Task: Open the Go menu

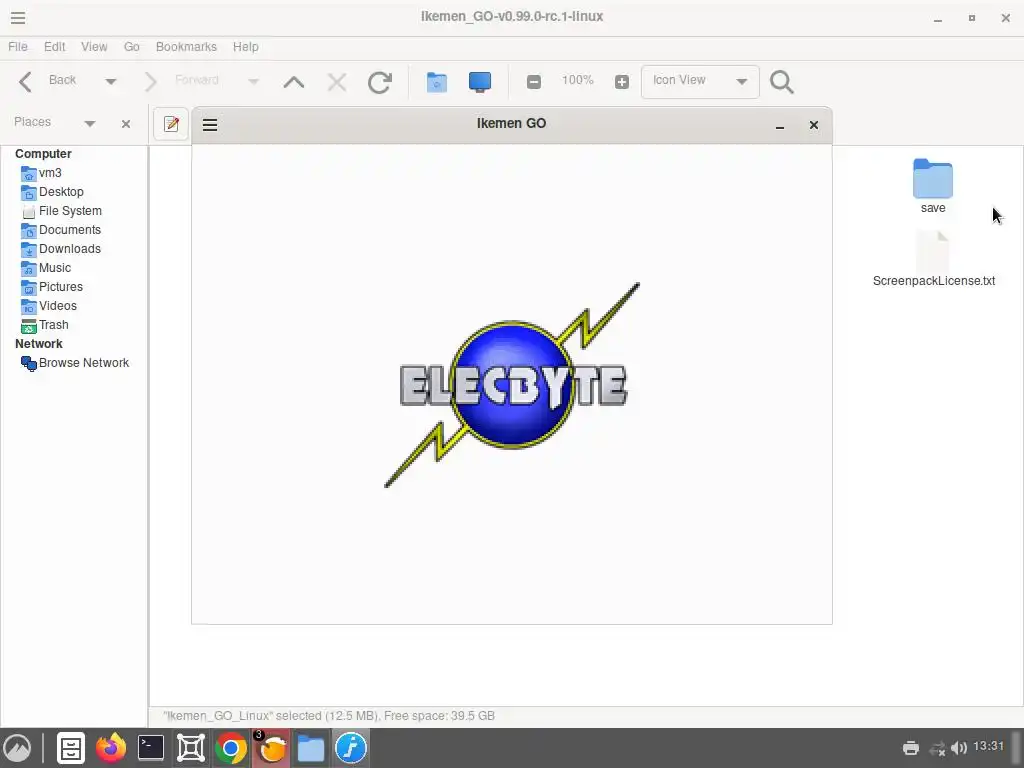Action: pos(132,47)
